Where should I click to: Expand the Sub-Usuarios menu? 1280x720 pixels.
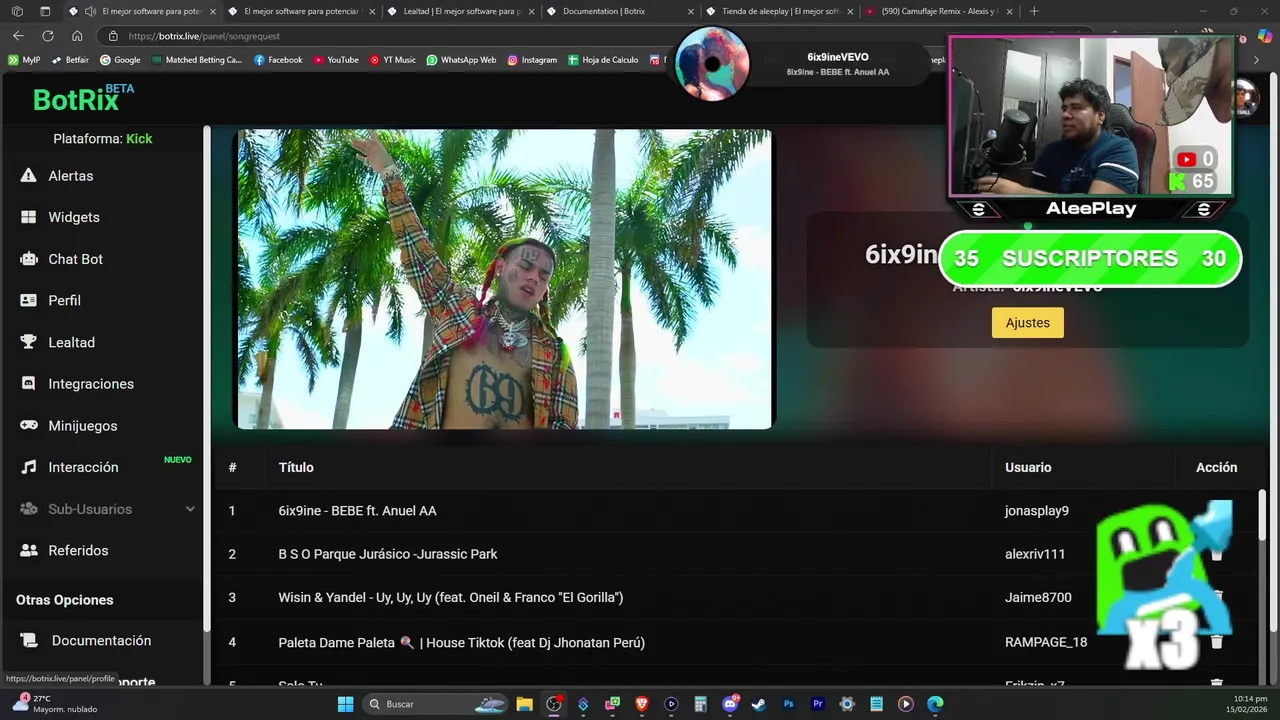pos(106,509)
